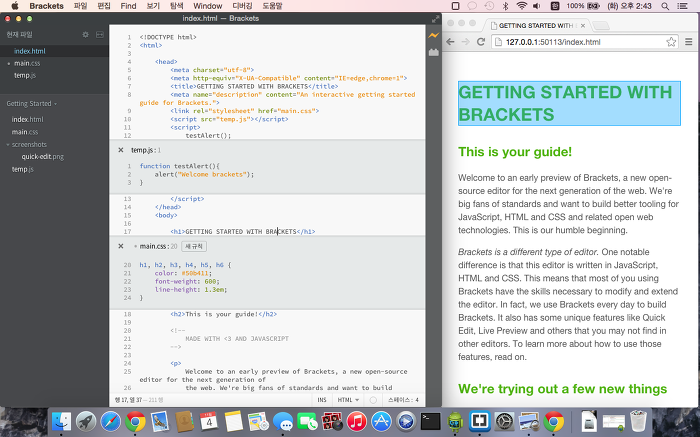Open the 파일 menu
Image resolution: width=700 pixels, height=437 pixels.
[x=80, y=6]
